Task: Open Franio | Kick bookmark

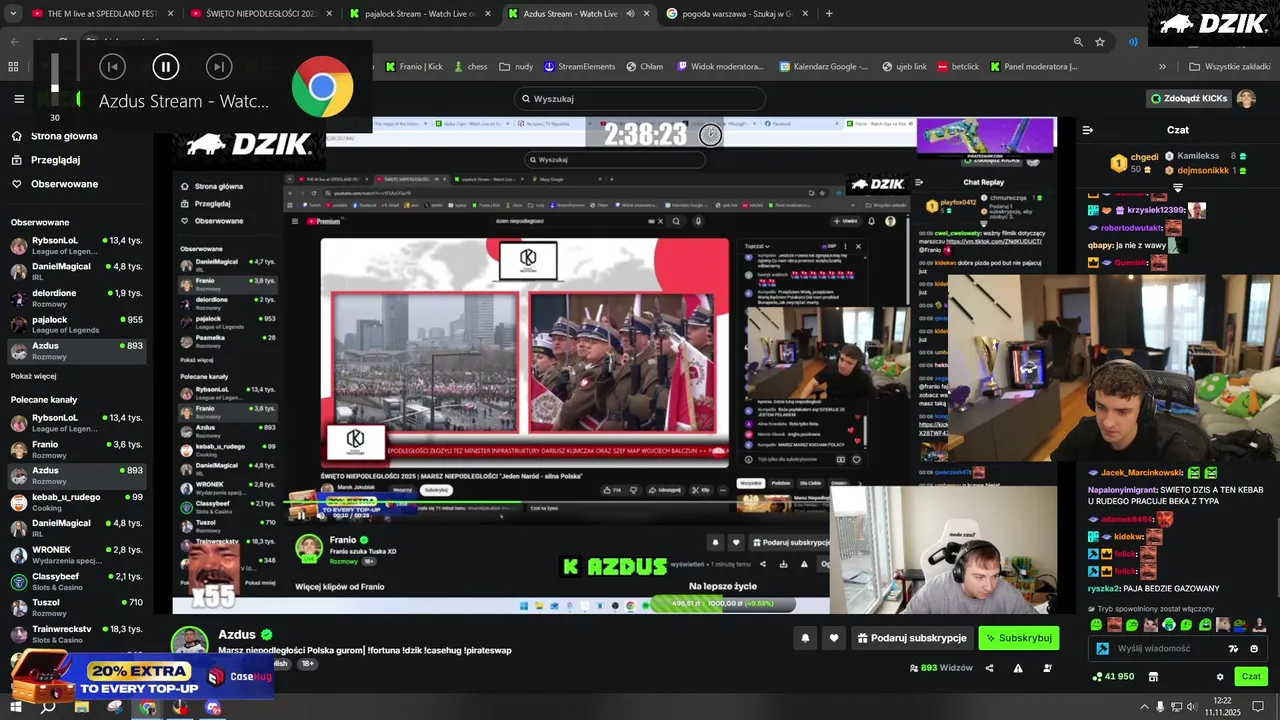Action: pyautogui.click(x=414, y=67)
